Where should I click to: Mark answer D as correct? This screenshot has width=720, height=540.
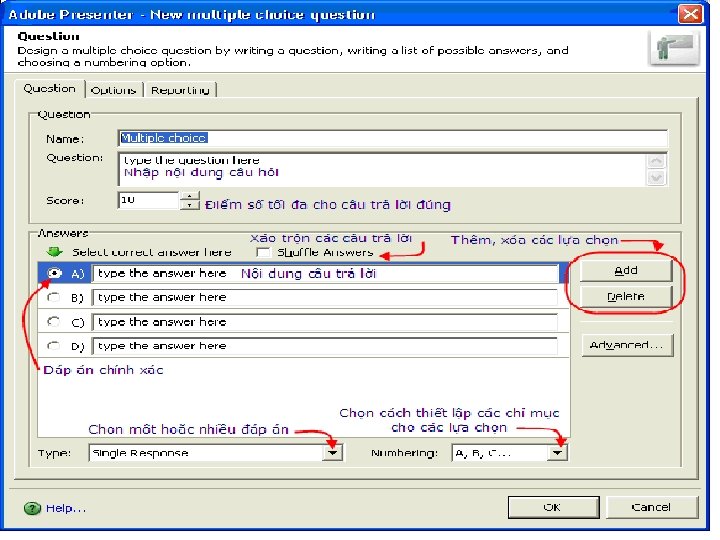pyautogui.click(x=54, y=345)
